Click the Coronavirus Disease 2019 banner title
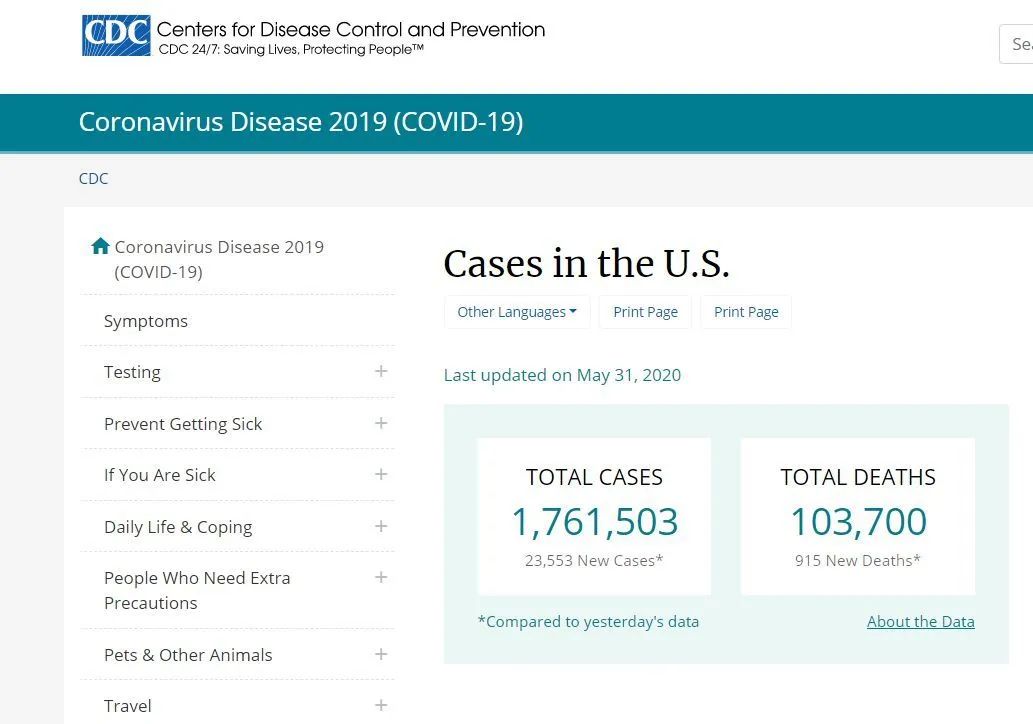The width and height of the screenshot is (1033, 724). [x=300, y=122]
